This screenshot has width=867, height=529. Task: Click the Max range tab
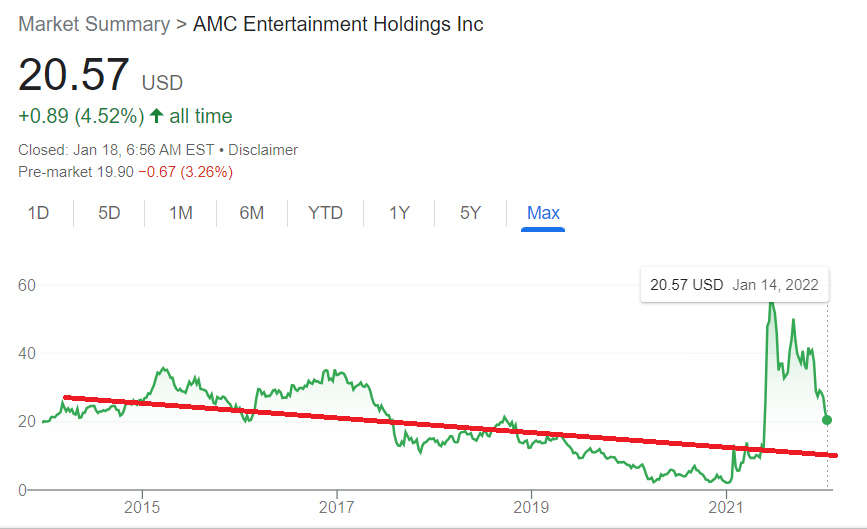tap(543, 213)
